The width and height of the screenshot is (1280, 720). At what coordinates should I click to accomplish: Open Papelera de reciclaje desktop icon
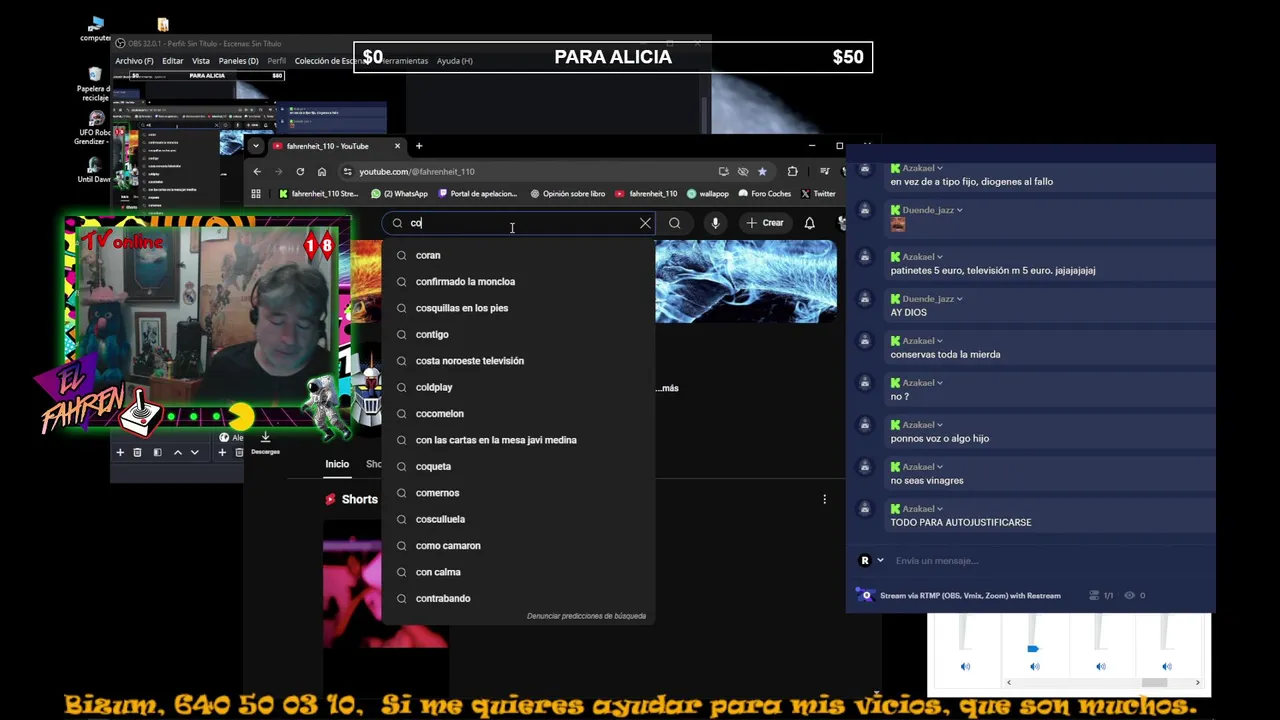coord(94,85)
